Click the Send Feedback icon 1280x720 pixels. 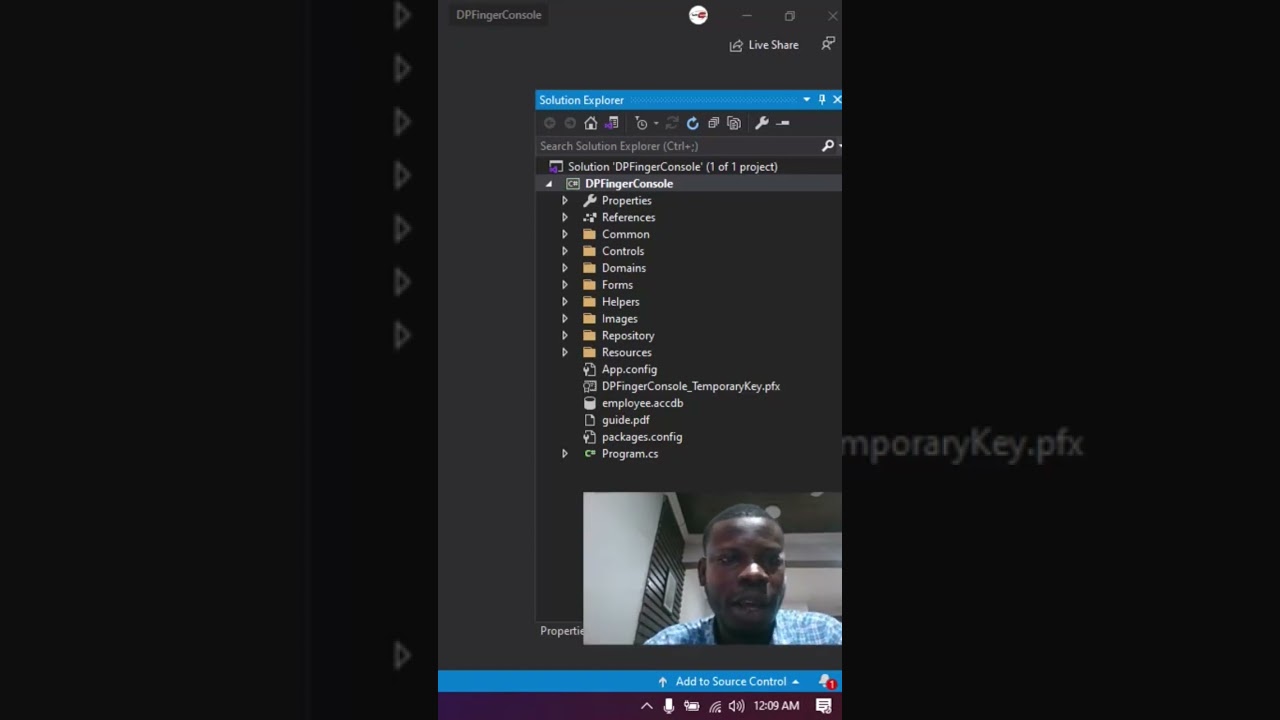click(x=828, y=44)
